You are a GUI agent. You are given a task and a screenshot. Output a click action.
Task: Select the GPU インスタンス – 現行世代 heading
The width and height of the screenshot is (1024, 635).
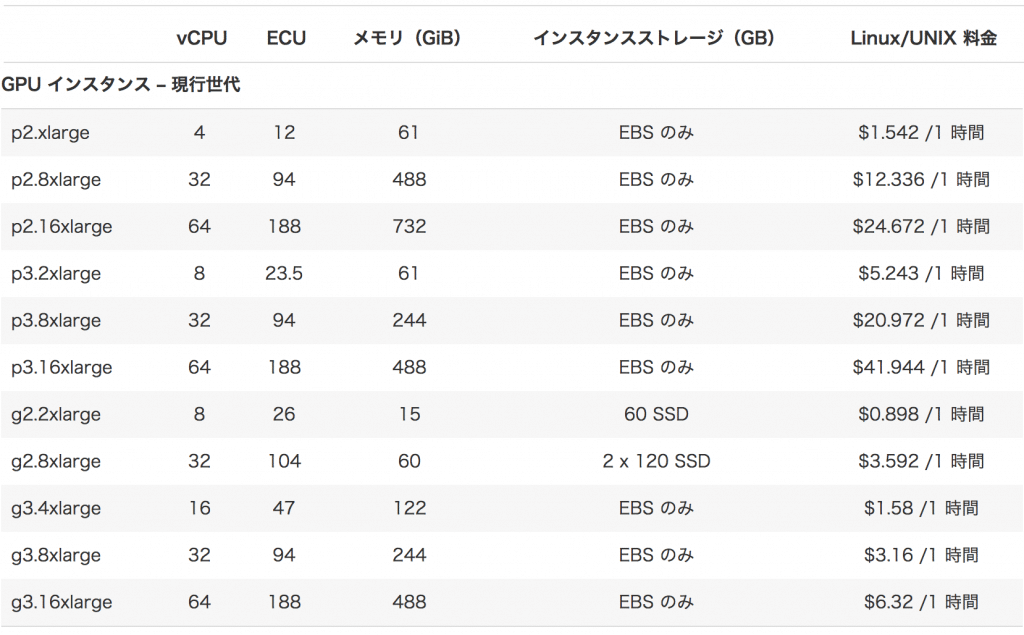coord(121,84)
